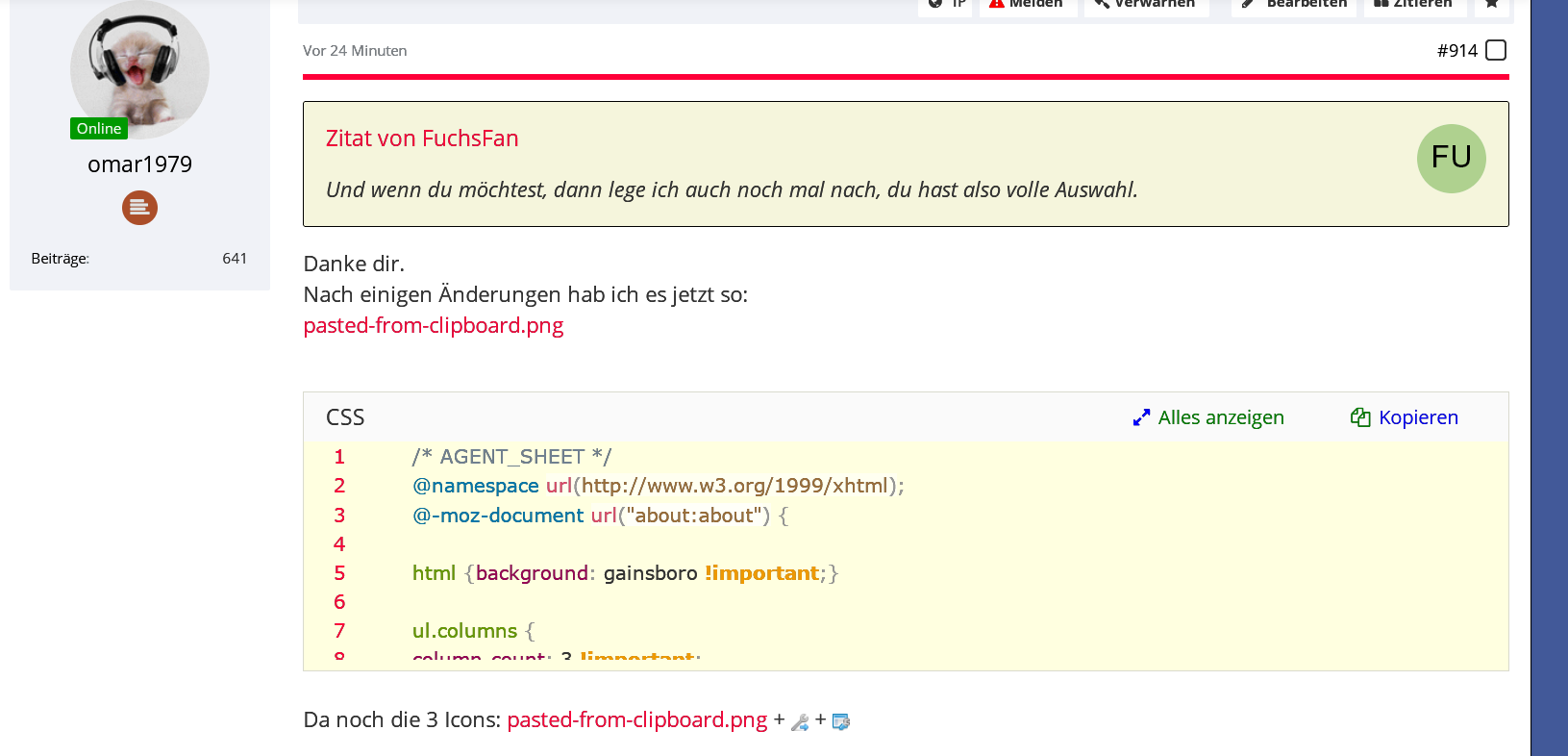Image resolution: width=1568 pixels, height=756 pixels.
Task: Click code line number 3
Action: 339,516
